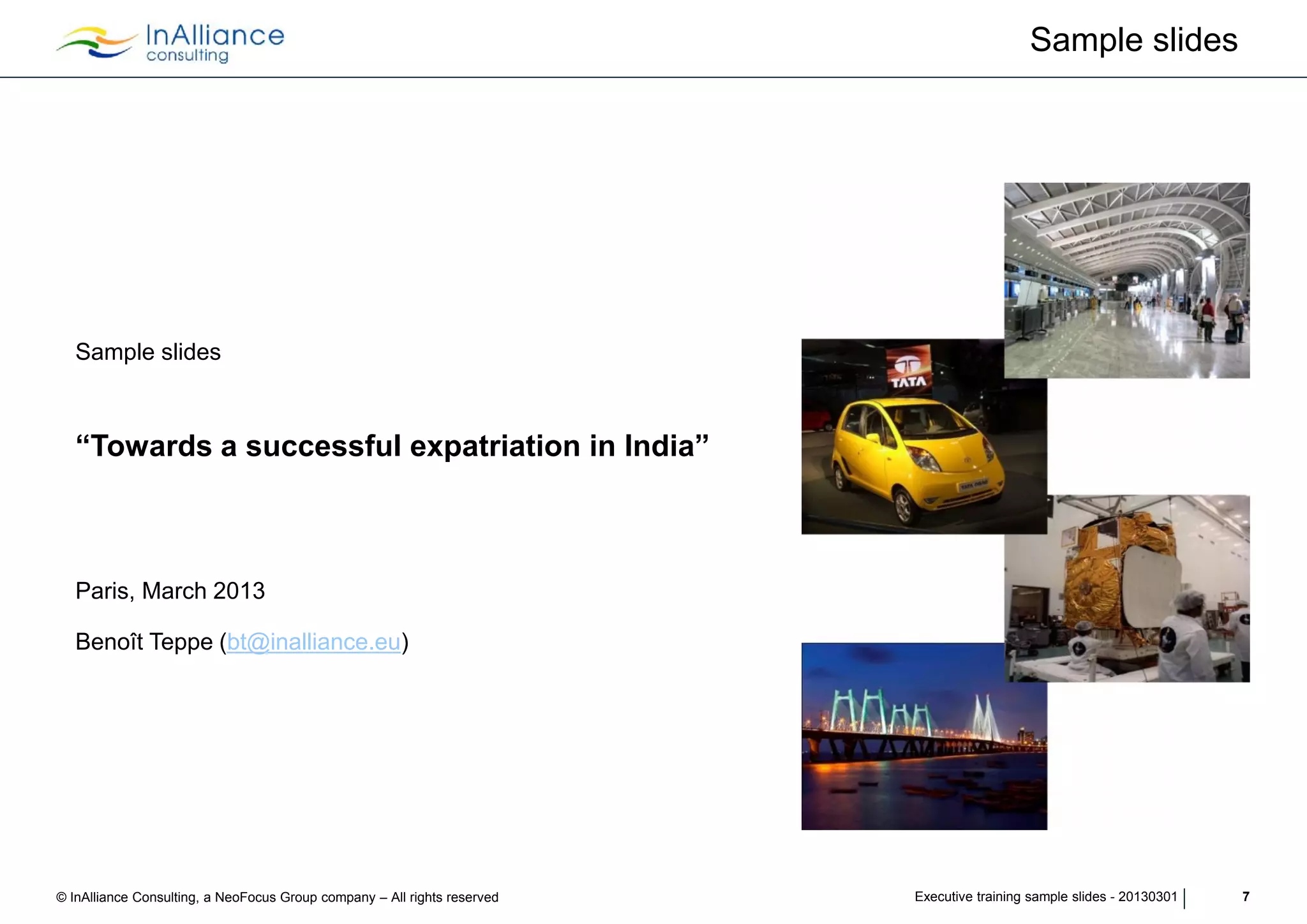Click the top-right 'Sample slides' header
The width and height of the screenshot is (1307, 924).
1133,40
